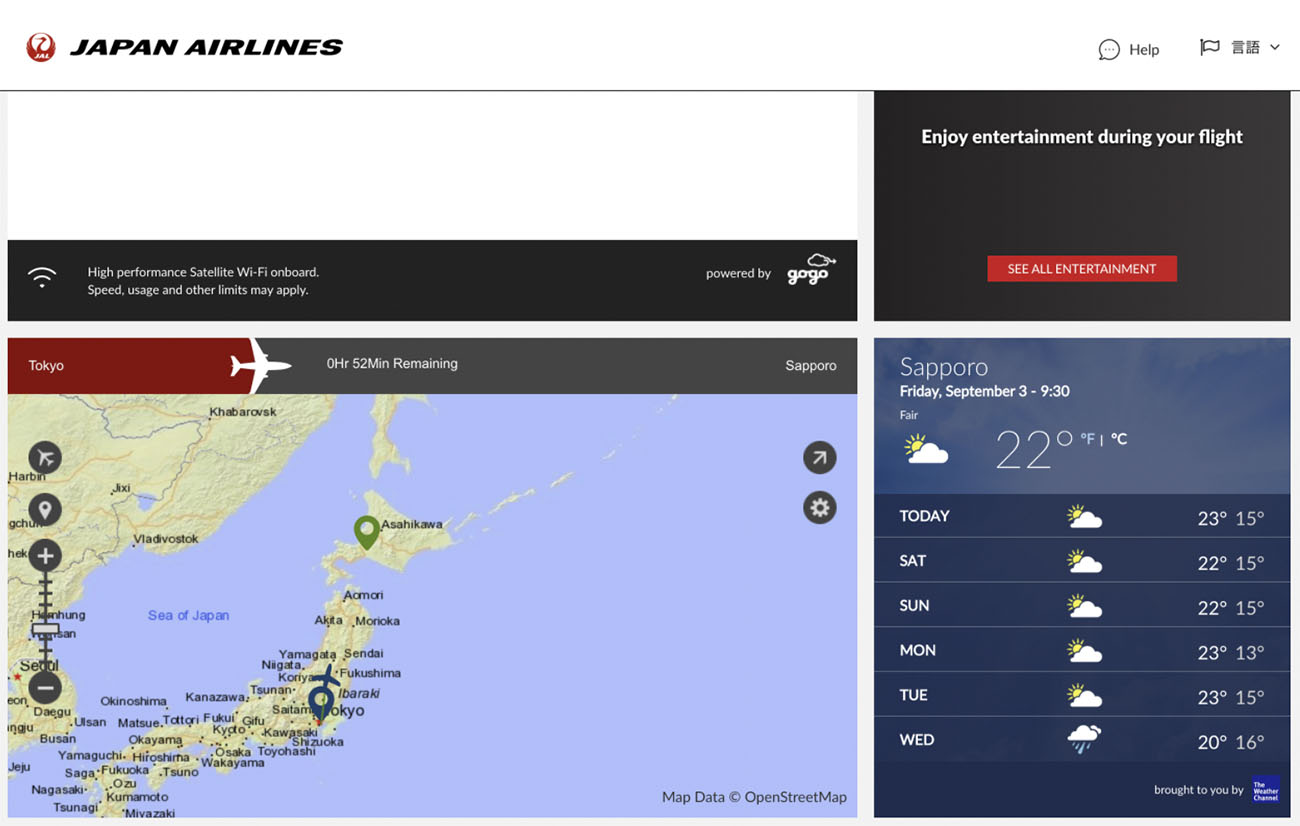Click the Sapporo weather city heading
Screen dimensions: 1300x826
point(944,366)
